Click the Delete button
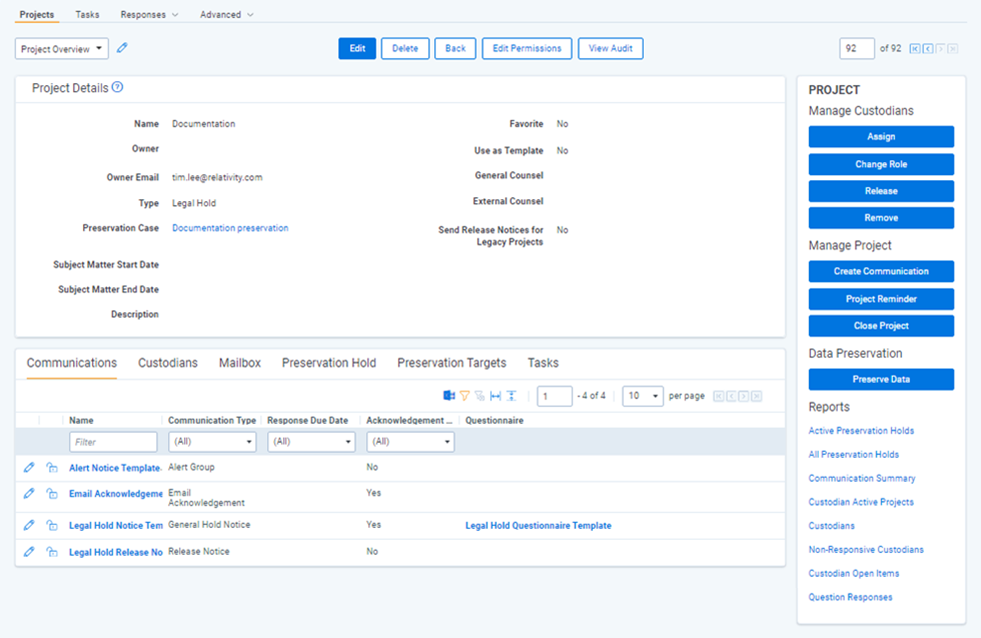The width and height of the screenshot is (981, 638). [x=405, y=48]
